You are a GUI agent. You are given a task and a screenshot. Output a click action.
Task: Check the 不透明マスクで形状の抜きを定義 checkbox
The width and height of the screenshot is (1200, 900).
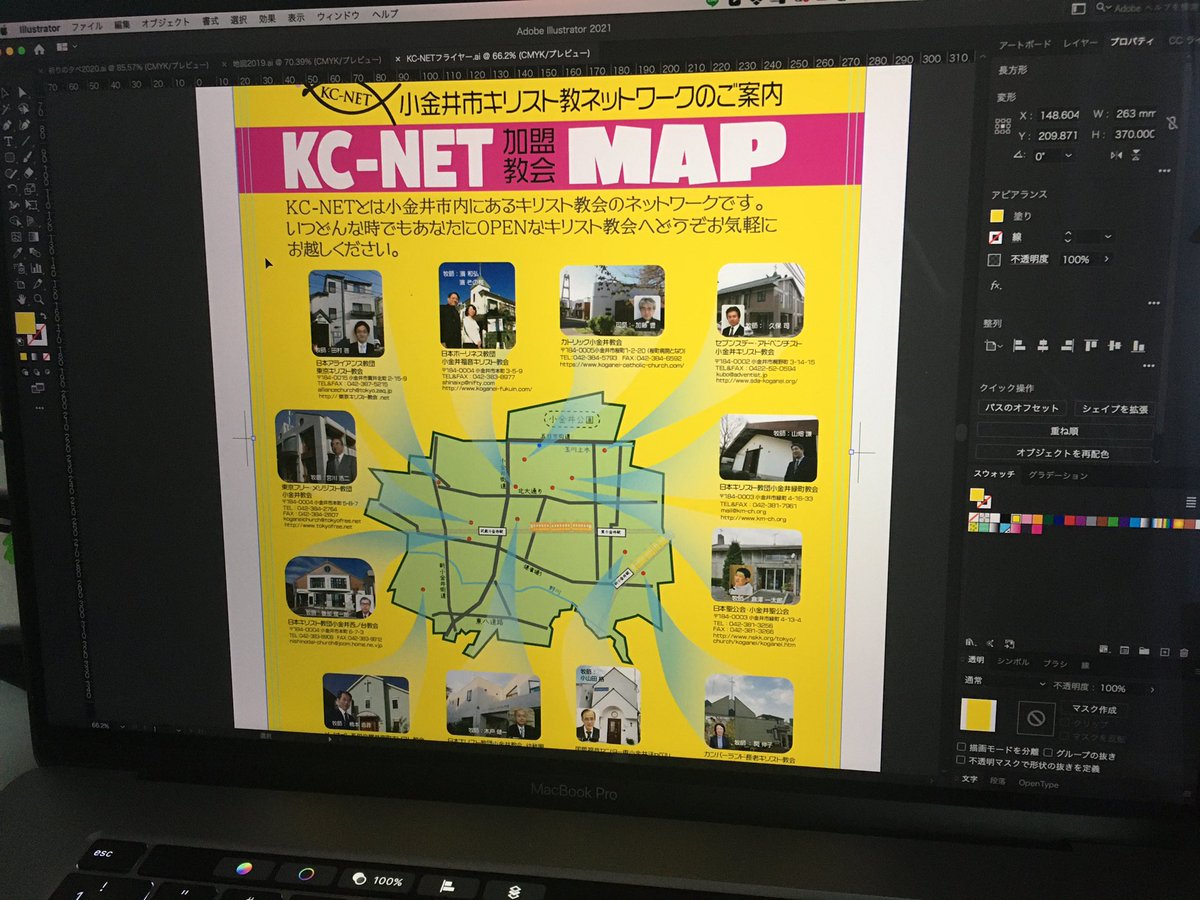960,760
